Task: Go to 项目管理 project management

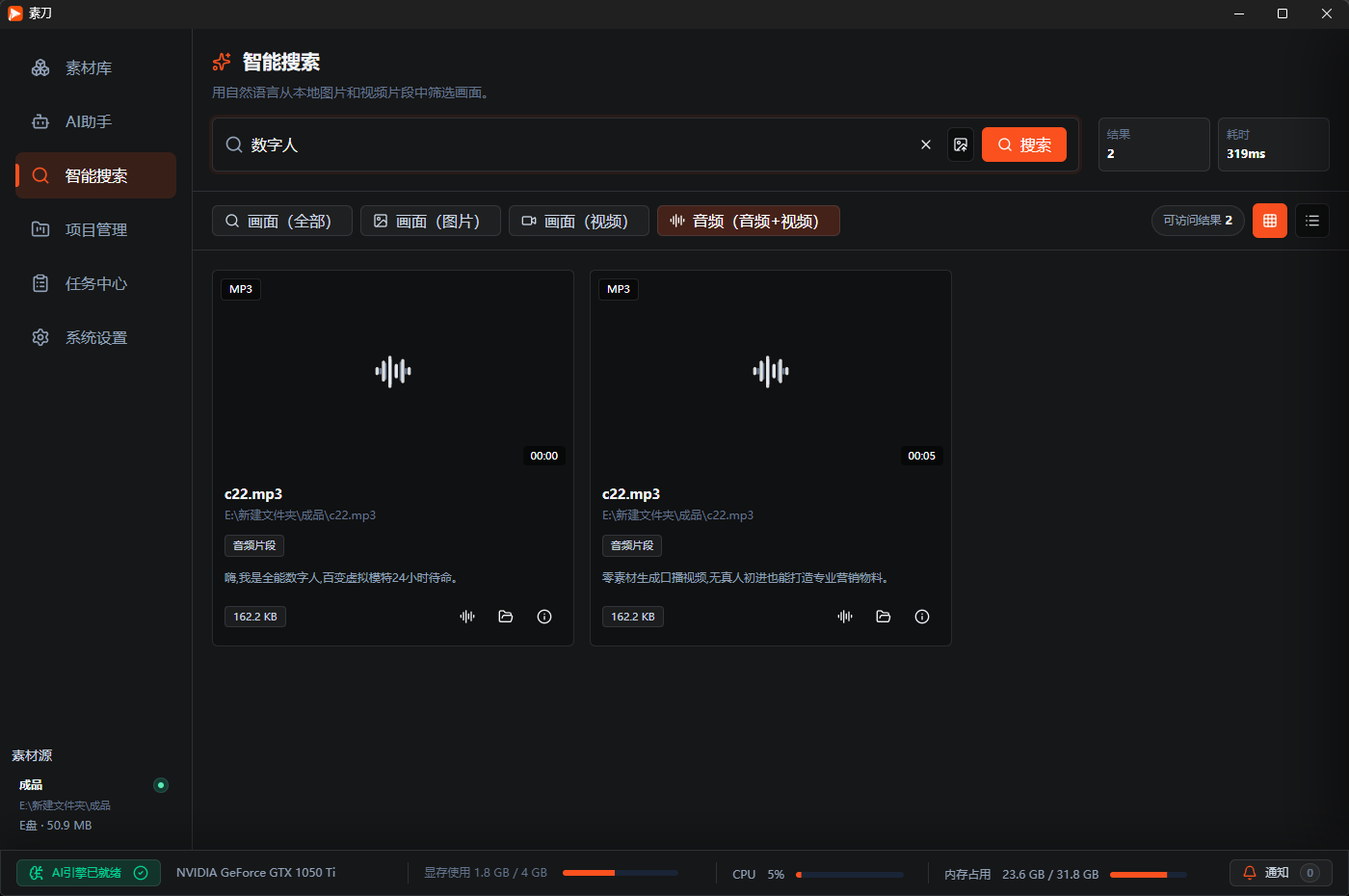Action: 95,229
